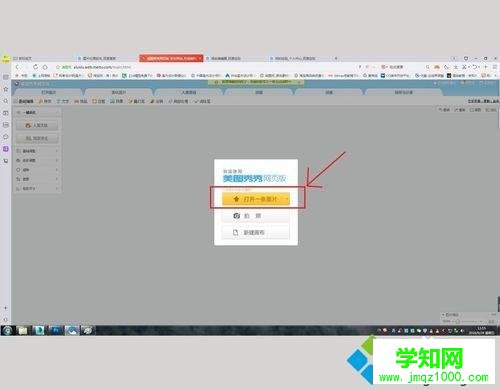Viewport: 500px width, 389px height.
Task: Click the star favorites icon in browser sidebar
Action: click(6, 89)
